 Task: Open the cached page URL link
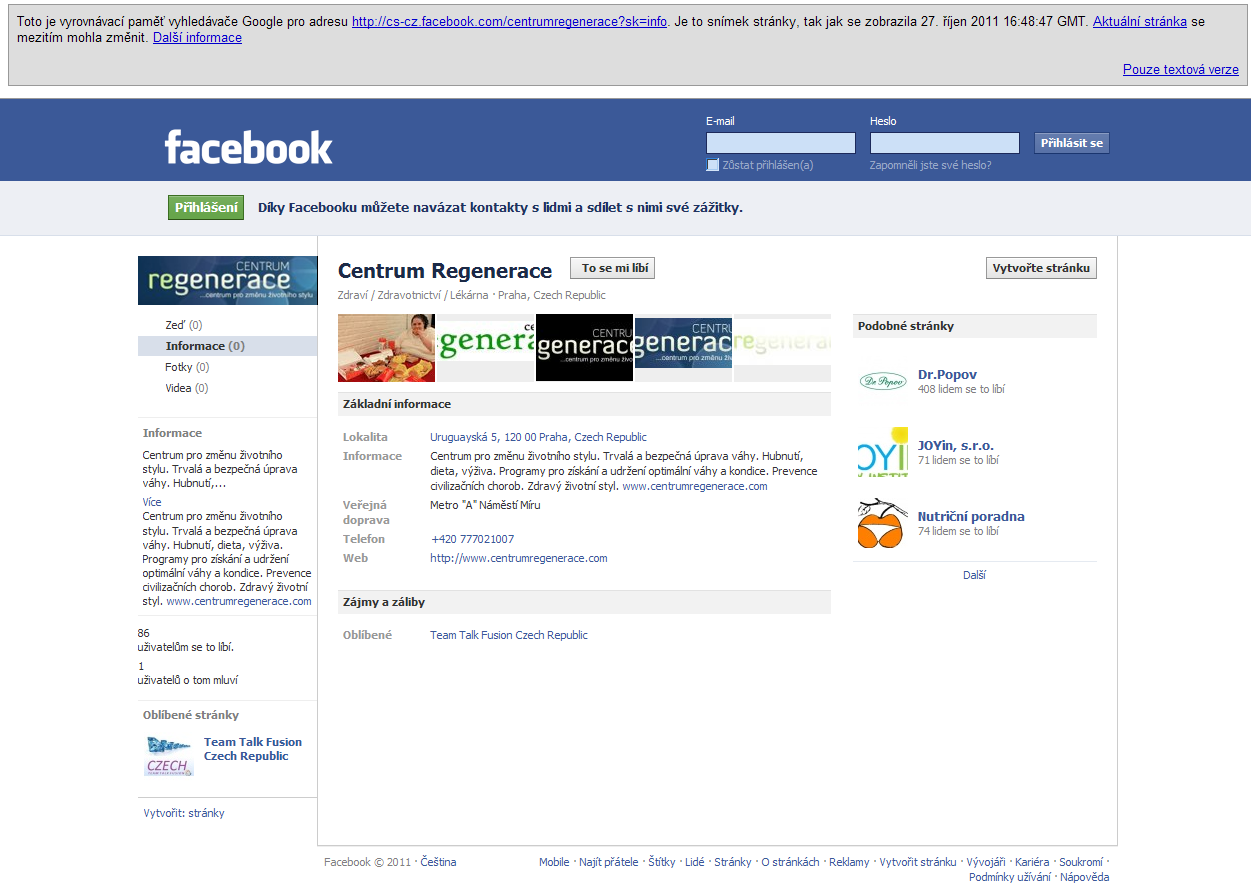(509, 21)
